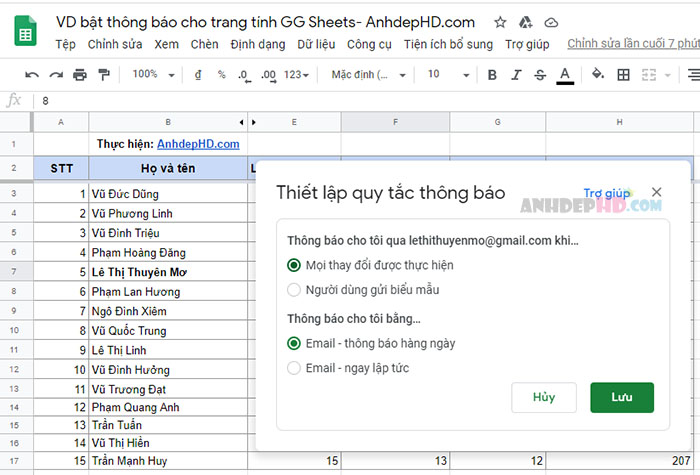Expand hidden columns with right arrow
Screen dimensions: 700x475
tap(254, 122)
